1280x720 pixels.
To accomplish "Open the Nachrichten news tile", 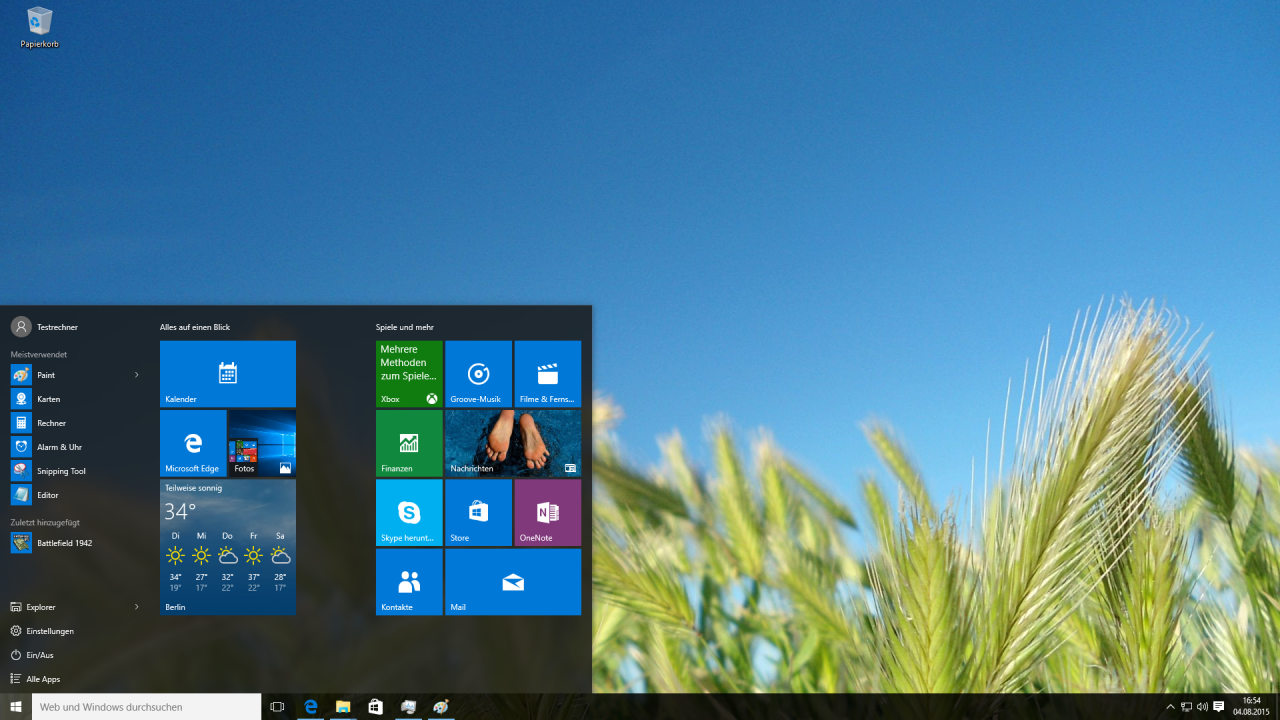I will (x=513, y=443).
